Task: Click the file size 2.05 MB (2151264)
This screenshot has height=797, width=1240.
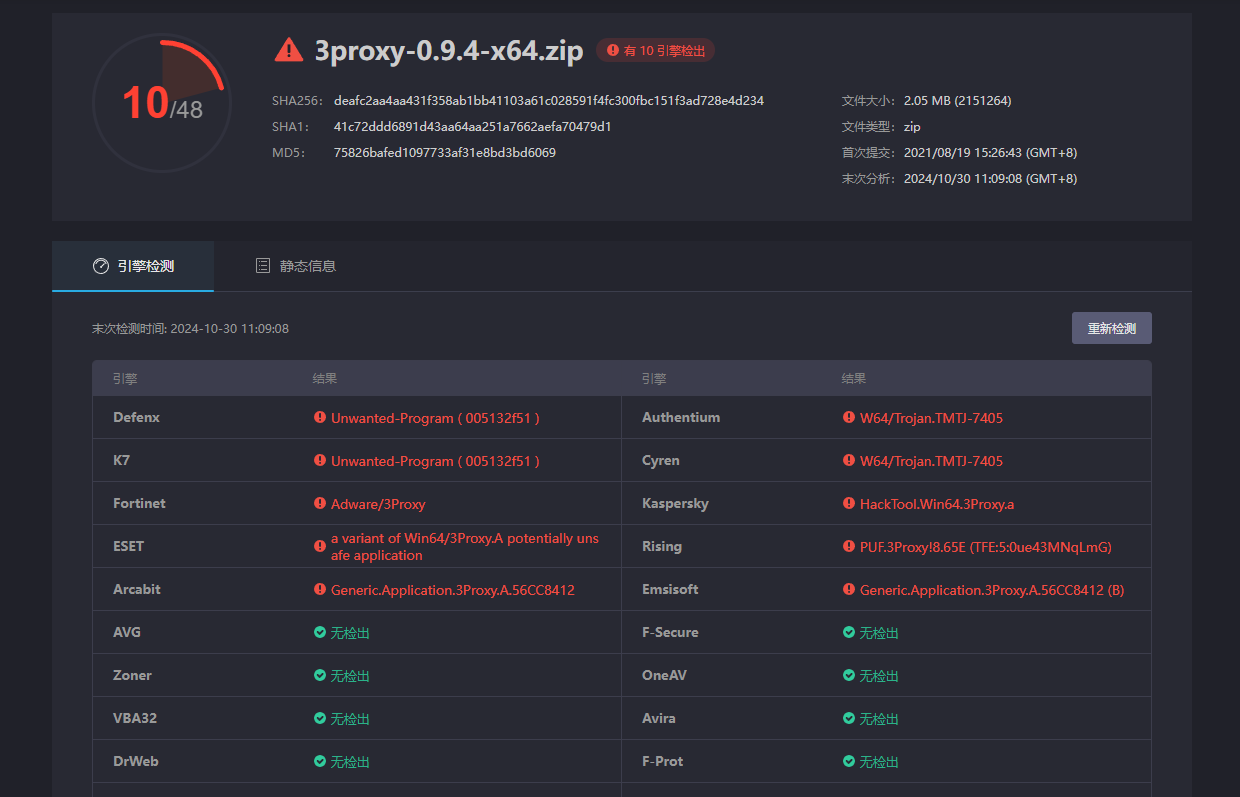Action: click(957, 101)
